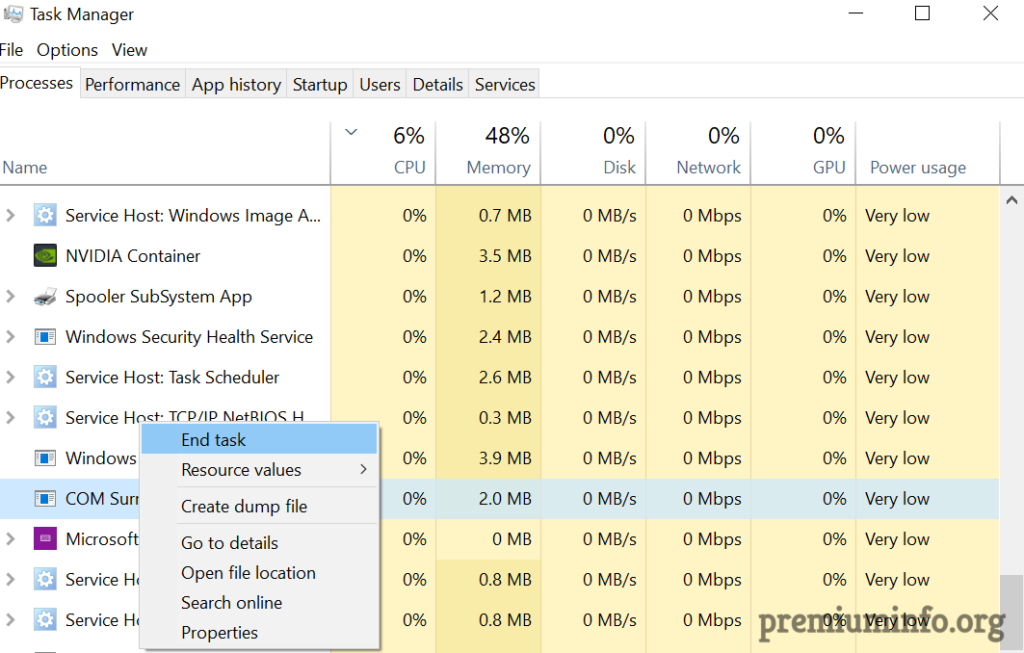
Task: Select Create dump file option
Action: tap(244, 507)
